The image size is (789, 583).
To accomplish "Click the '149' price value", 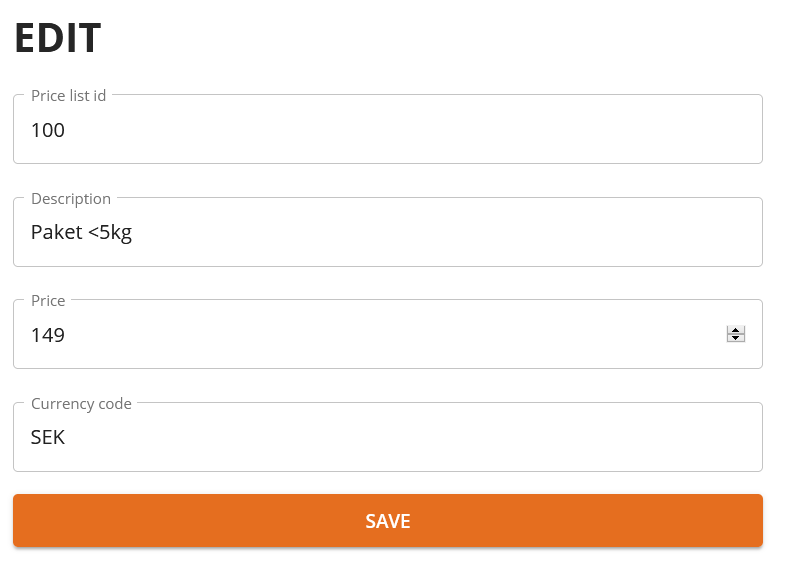I will pos(48,335).
